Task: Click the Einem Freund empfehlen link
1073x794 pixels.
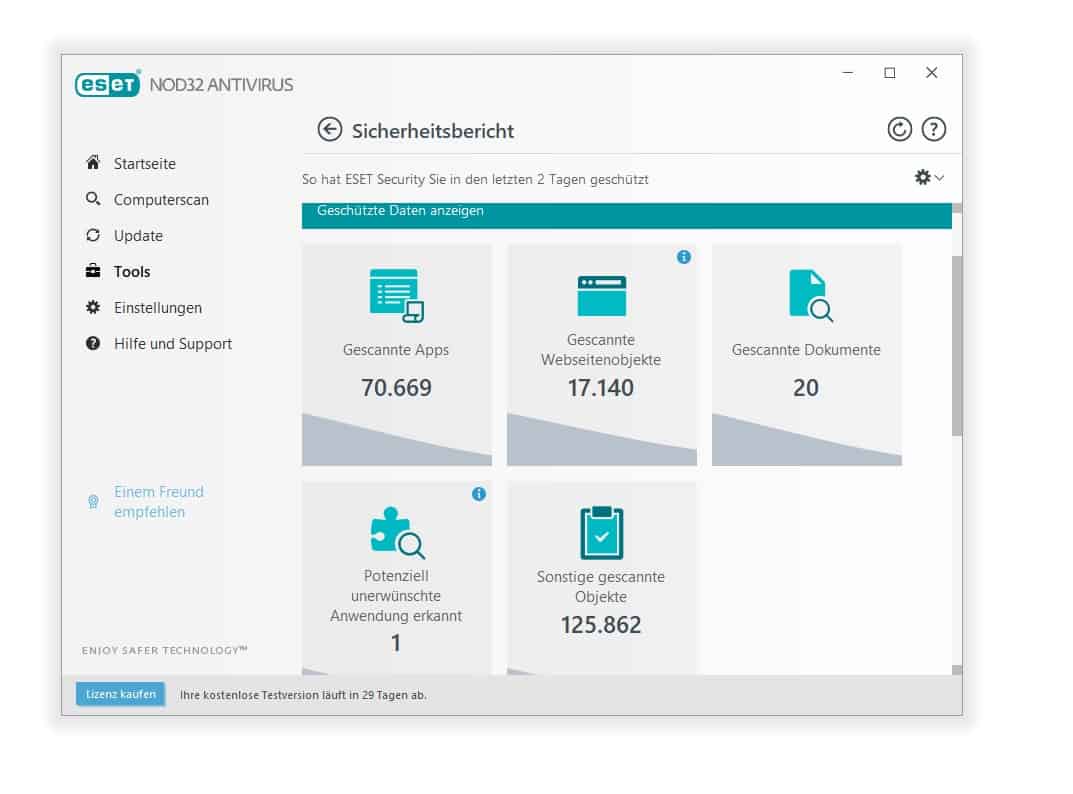Action: 159,502
